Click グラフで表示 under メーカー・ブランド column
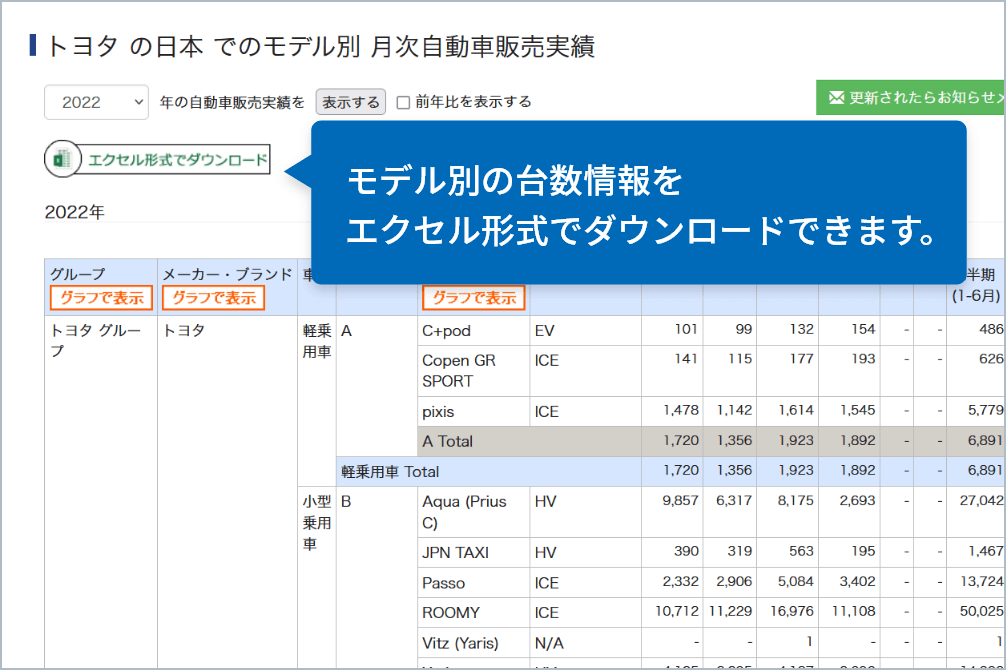1006x670 pixels. pos(214,298)
